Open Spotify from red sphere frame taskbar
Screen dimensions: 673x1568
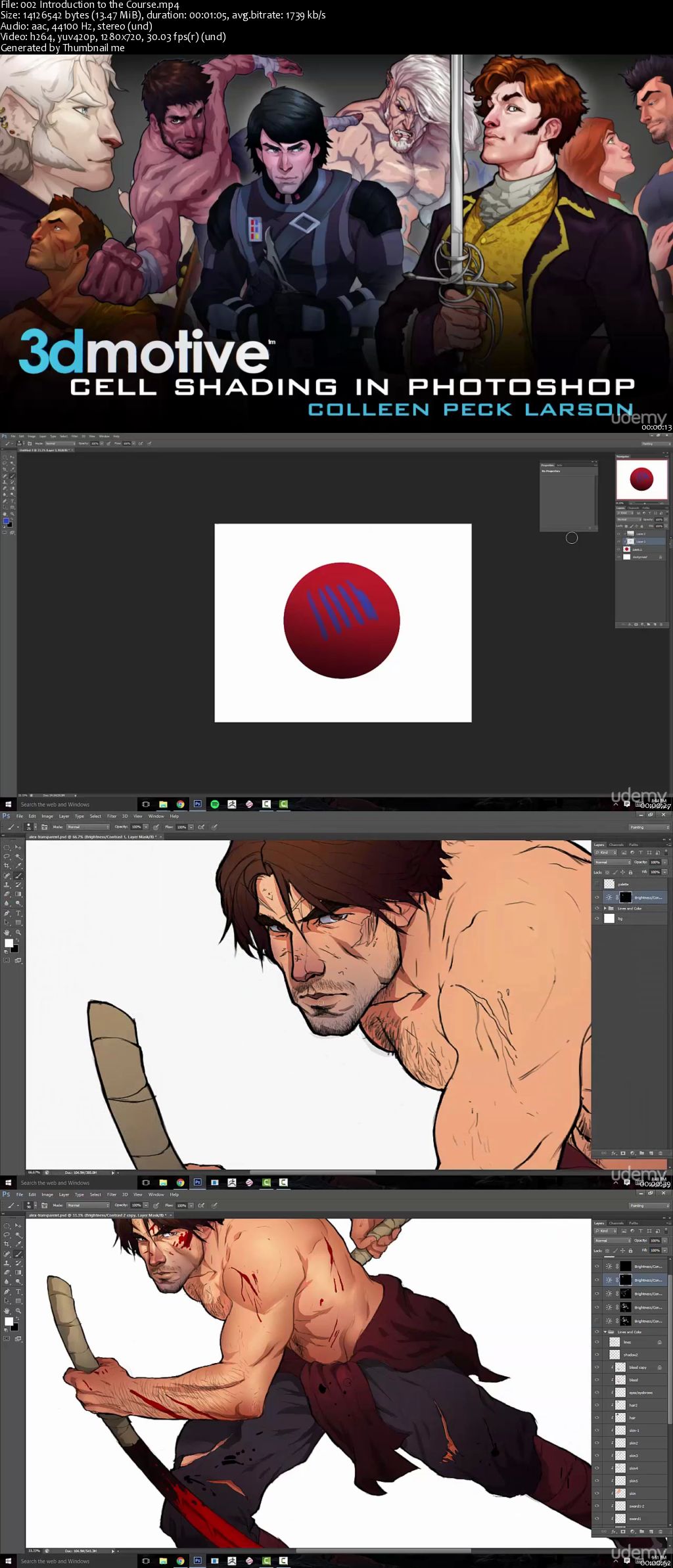click(215, 804)
